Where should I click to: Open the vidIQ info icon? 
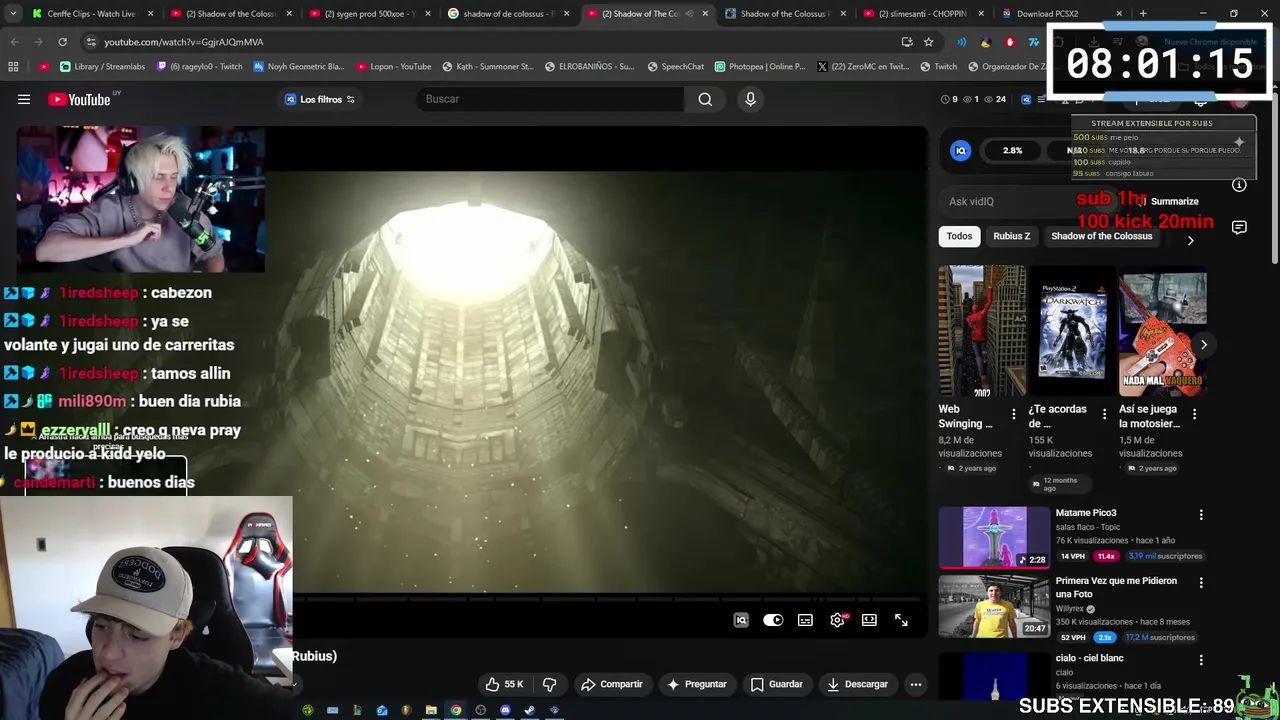[1239, 185]
